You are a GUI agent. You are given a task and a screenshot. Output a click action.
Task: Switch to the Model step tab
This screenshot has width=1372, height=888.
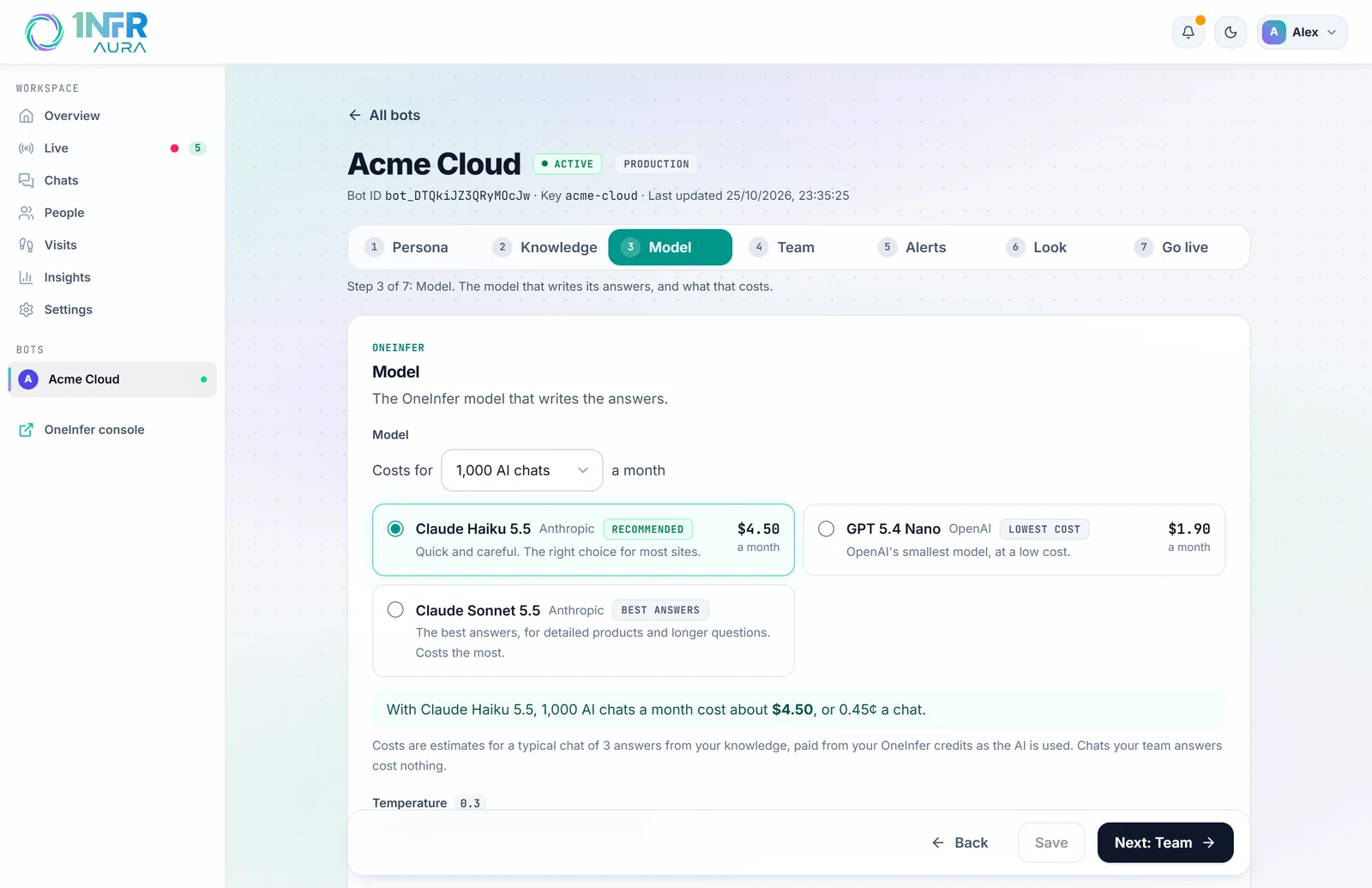click(671, 247)
